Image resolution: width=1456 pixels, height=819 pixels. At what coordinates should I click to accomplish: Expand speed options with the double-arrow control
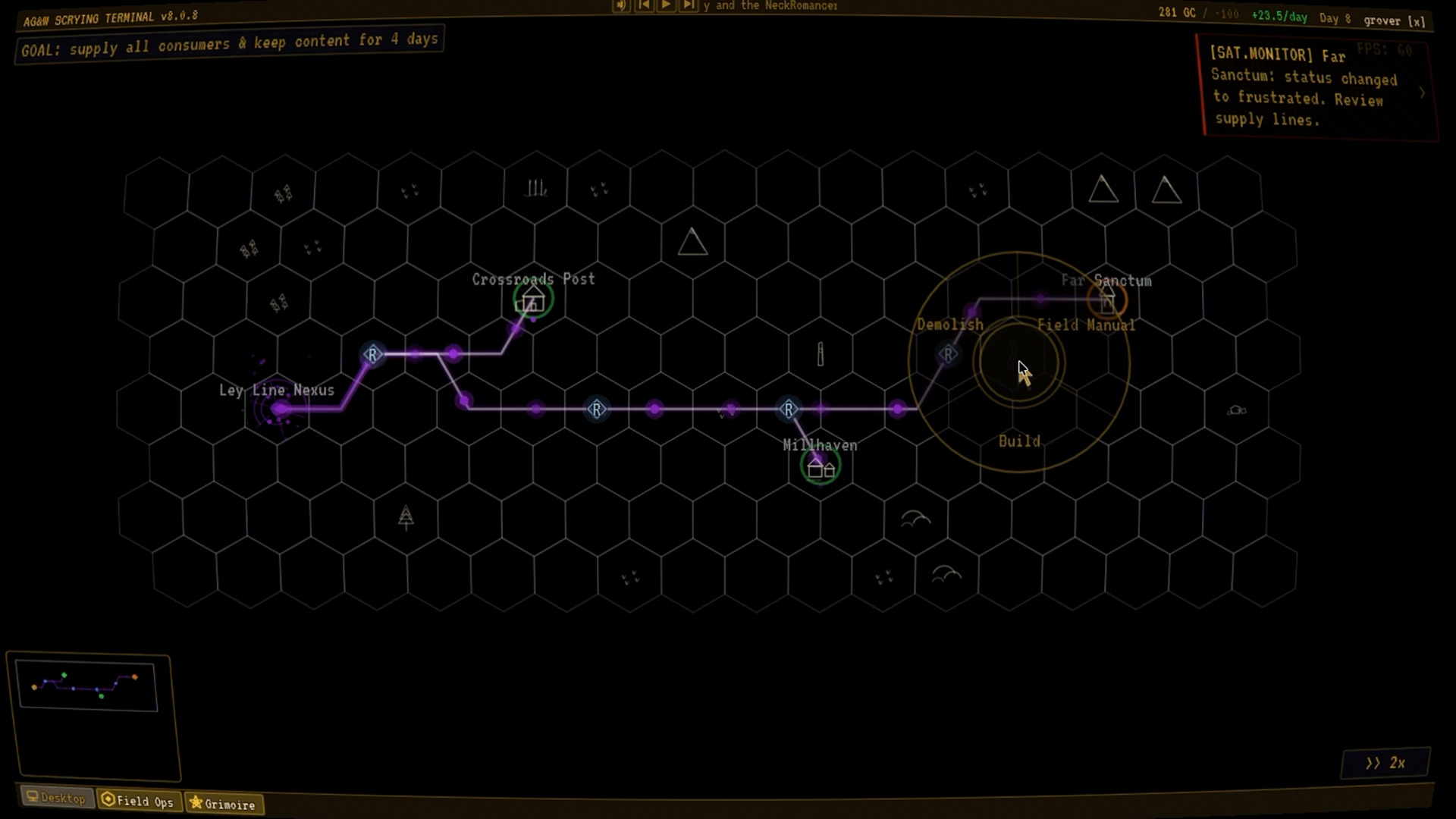1373,763
